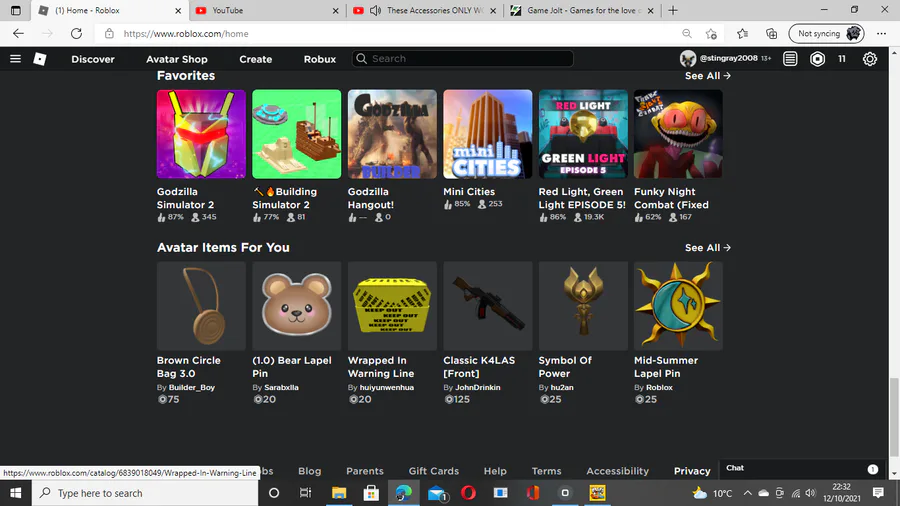
Task: Open the Help footer link
Action: [x=495, y=471]
